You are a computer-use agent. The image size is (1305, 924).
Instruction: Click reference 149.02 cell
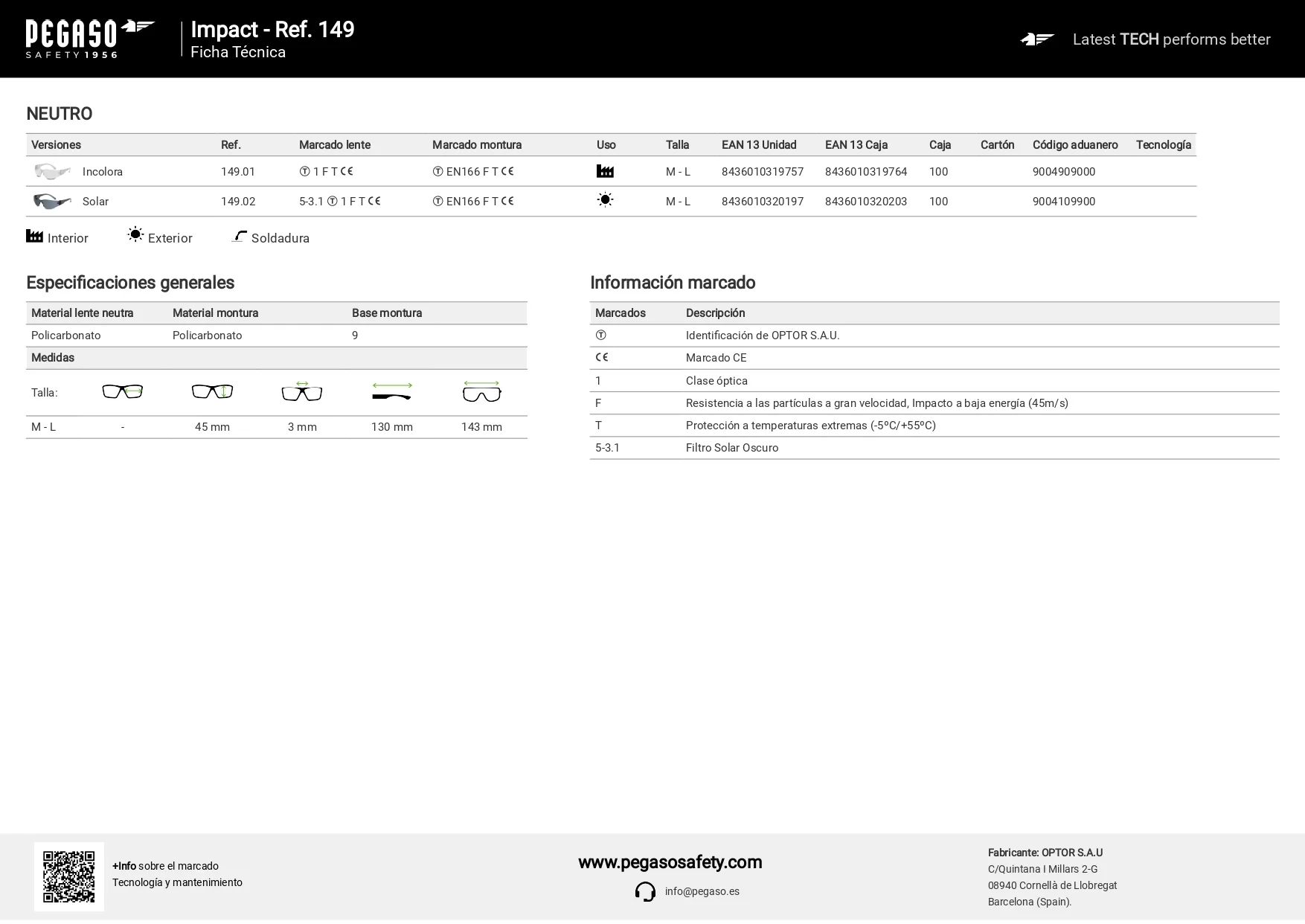[x=238, y=202]
